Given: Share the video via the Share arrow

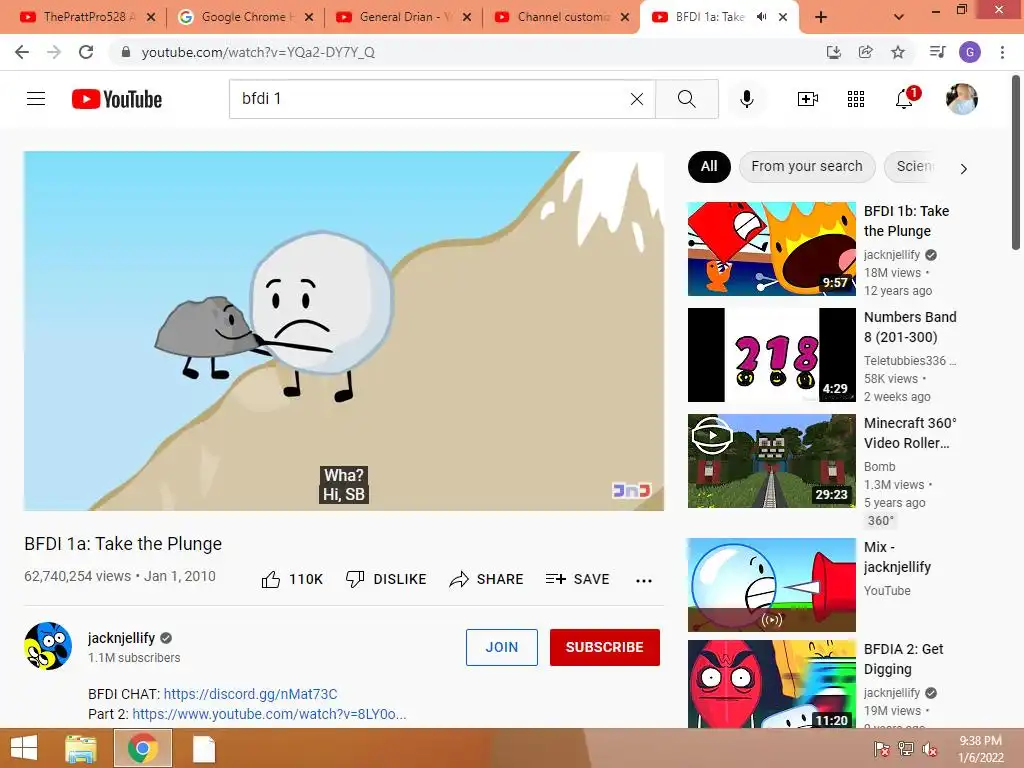Looking at the screenshot, I should 487,579.
